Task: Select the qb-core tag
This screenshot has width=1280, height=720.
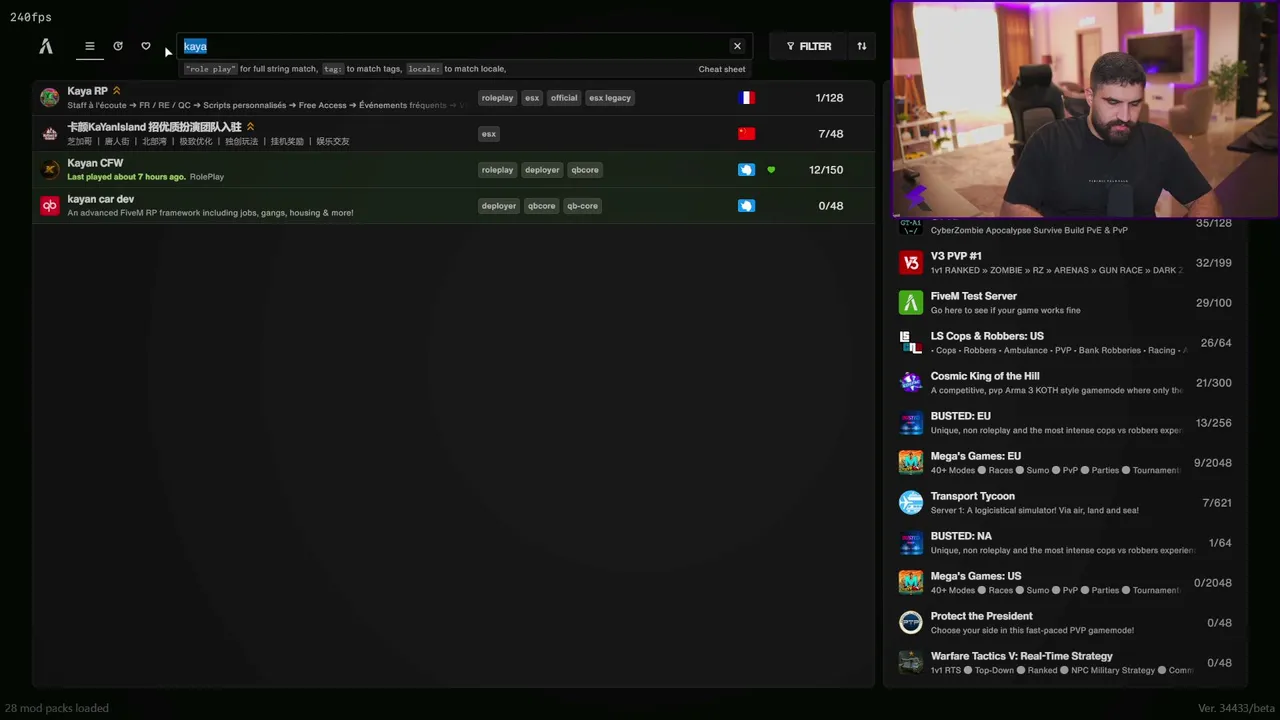Action: 583,206
